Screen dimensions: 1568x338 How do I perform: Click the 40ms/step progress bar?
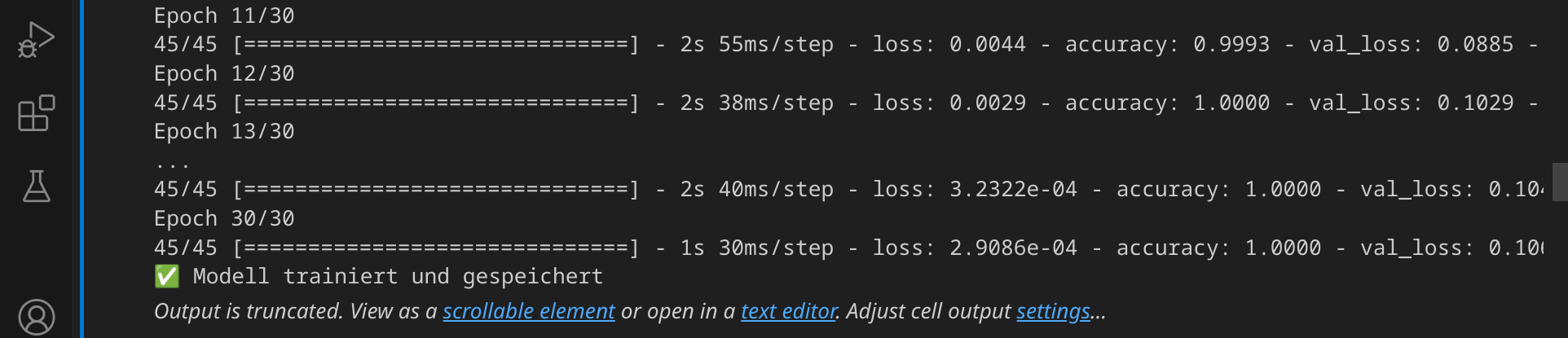click(x=436, y=190)
